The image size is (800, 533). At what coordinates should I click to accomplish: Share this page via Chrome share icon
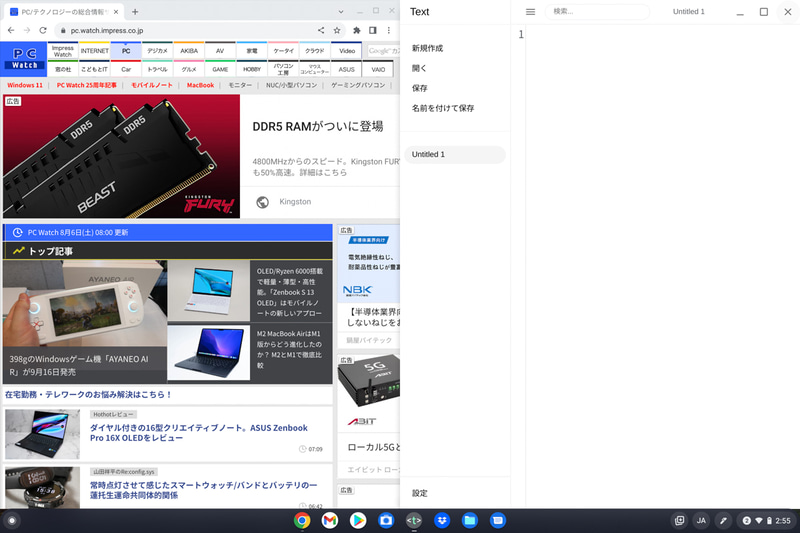tap(321, 31)
